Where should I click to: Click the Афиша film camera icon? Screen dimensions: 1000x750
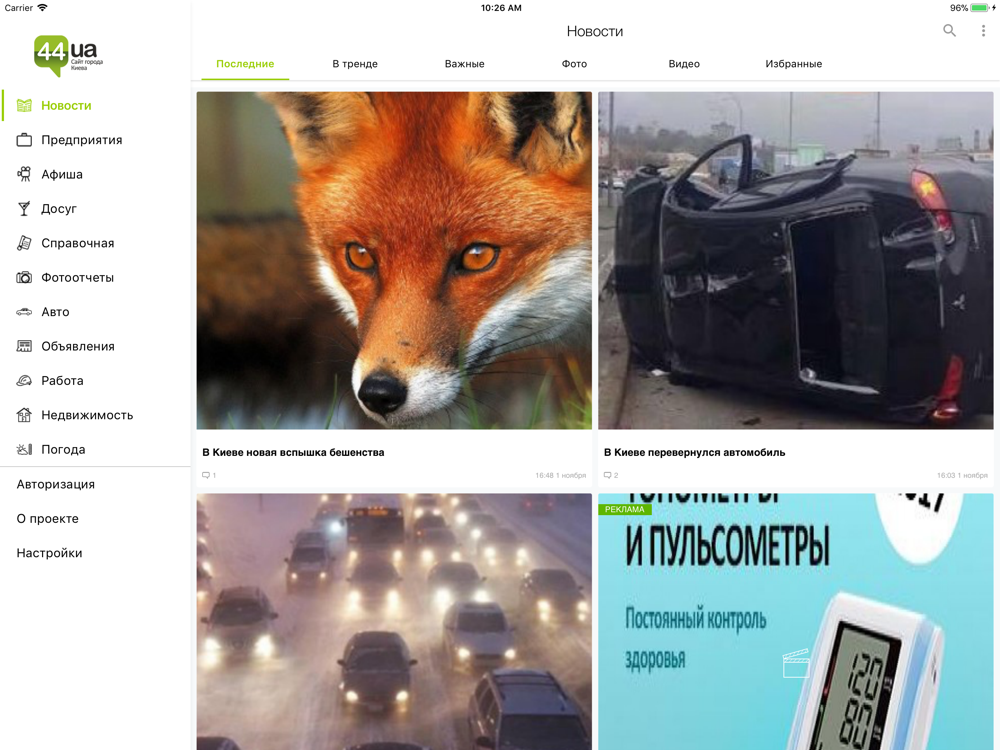point(24,174)
